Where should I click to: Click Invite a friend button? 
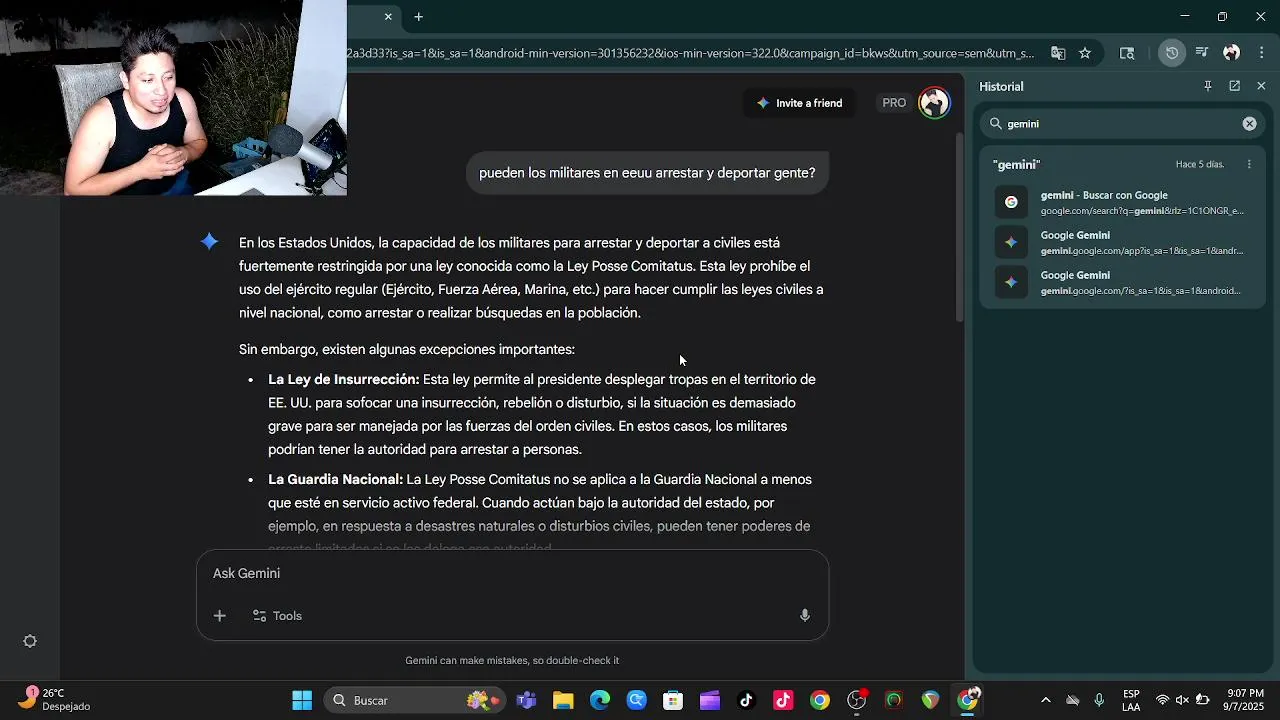coord(799,103)
